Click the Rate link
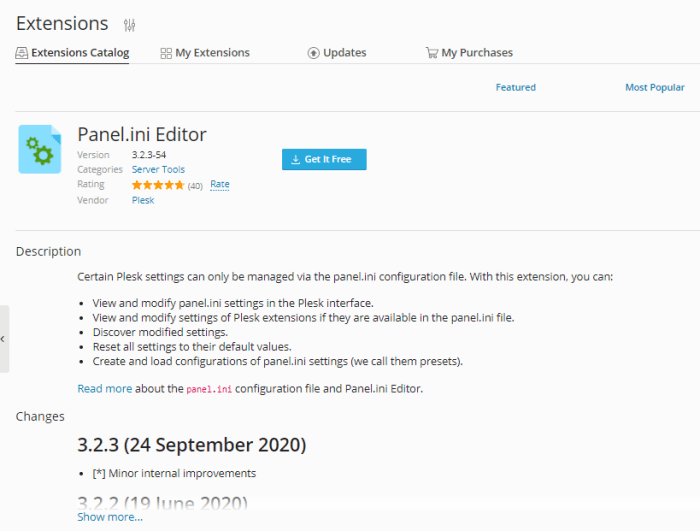Screen dimensions: 700x531 pos(220,184)
